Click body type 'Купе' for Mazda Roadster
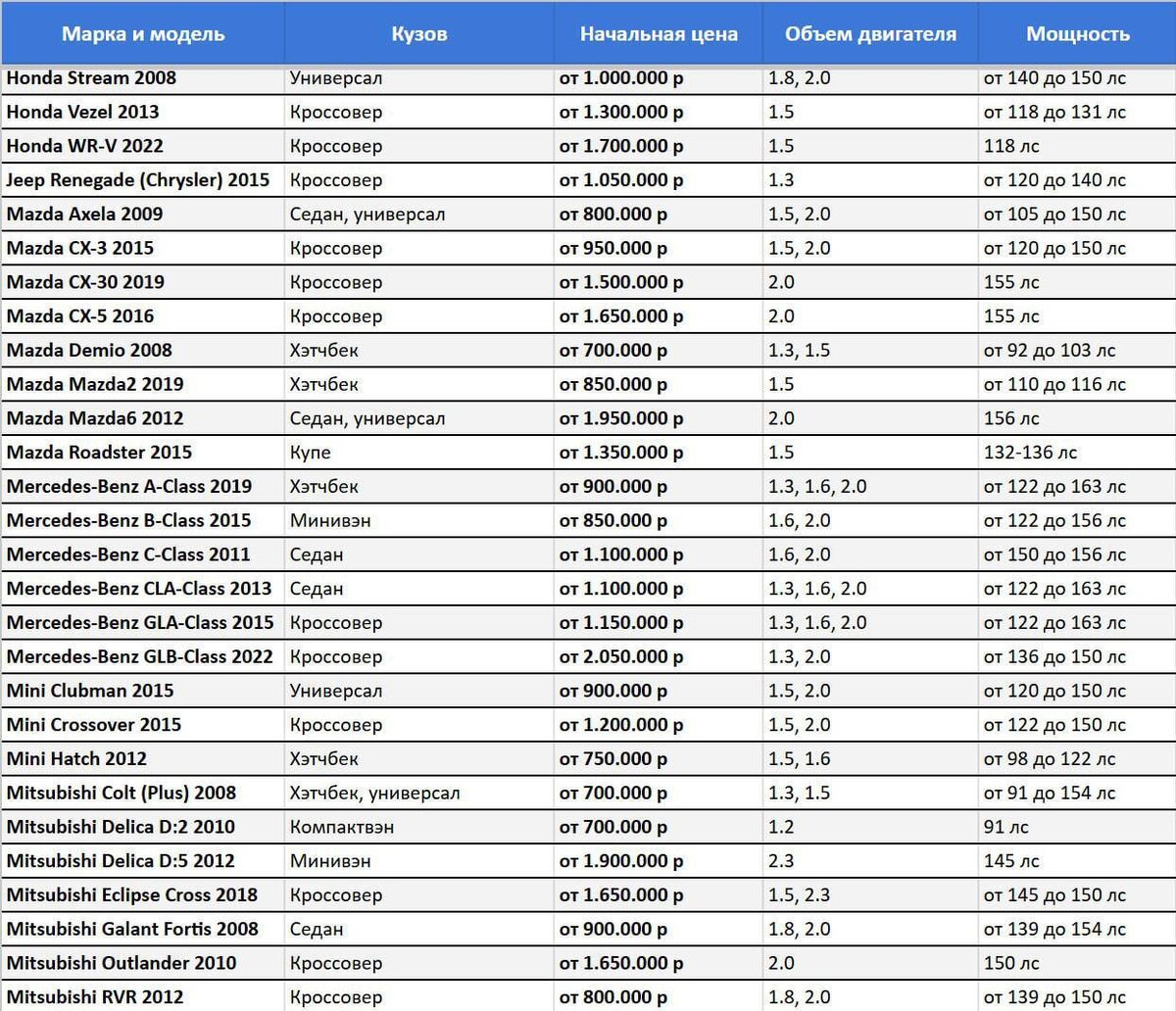Viewport: 1176px width, 1011px height. tap(419, 453)
